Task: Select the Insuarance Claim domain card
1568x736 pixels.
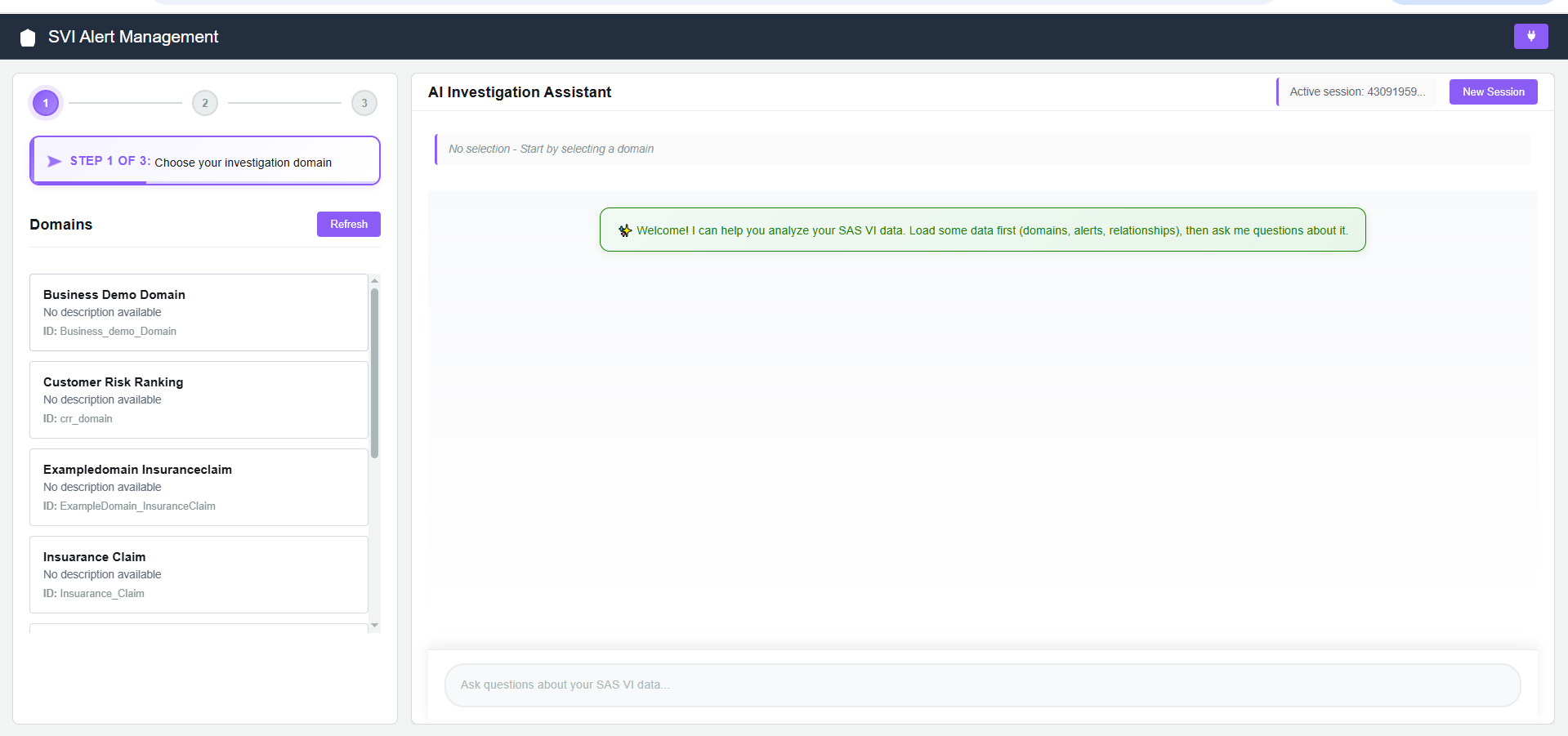Action: [x=198, y=573]
